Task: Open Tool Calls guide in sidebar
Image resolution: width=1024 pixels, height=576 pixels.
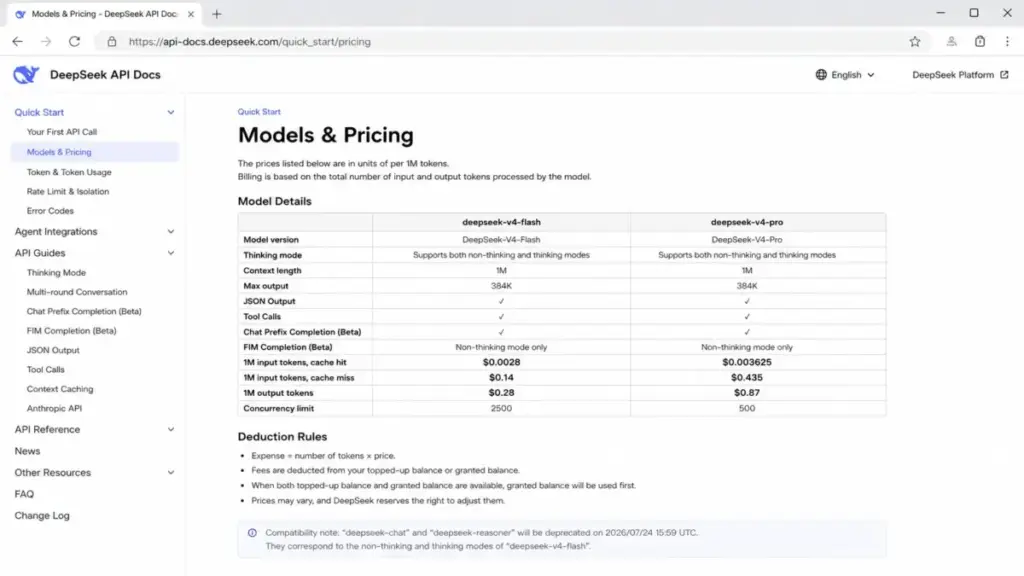Action: click(x=45, y=370)
